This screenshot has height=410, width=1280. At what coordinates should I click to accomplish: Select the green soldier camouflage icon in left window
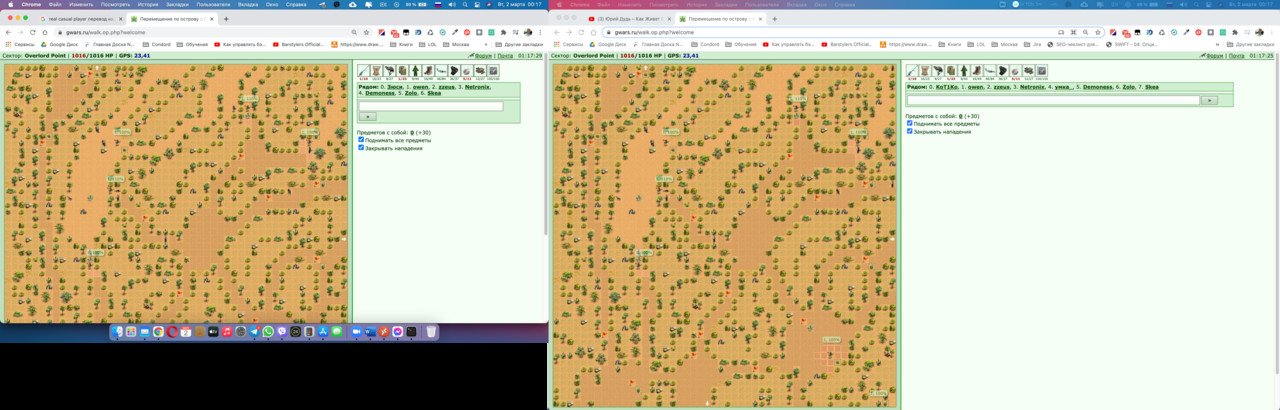pyautogui.click(x=416, y=71)
